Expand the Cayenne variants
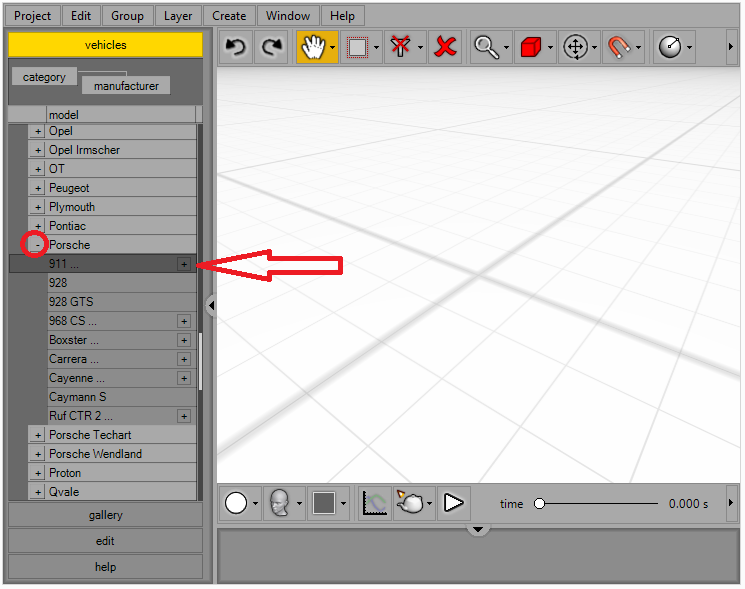This screenshot has width=745, height=589. pyautogui.click(x=184, y=378)
